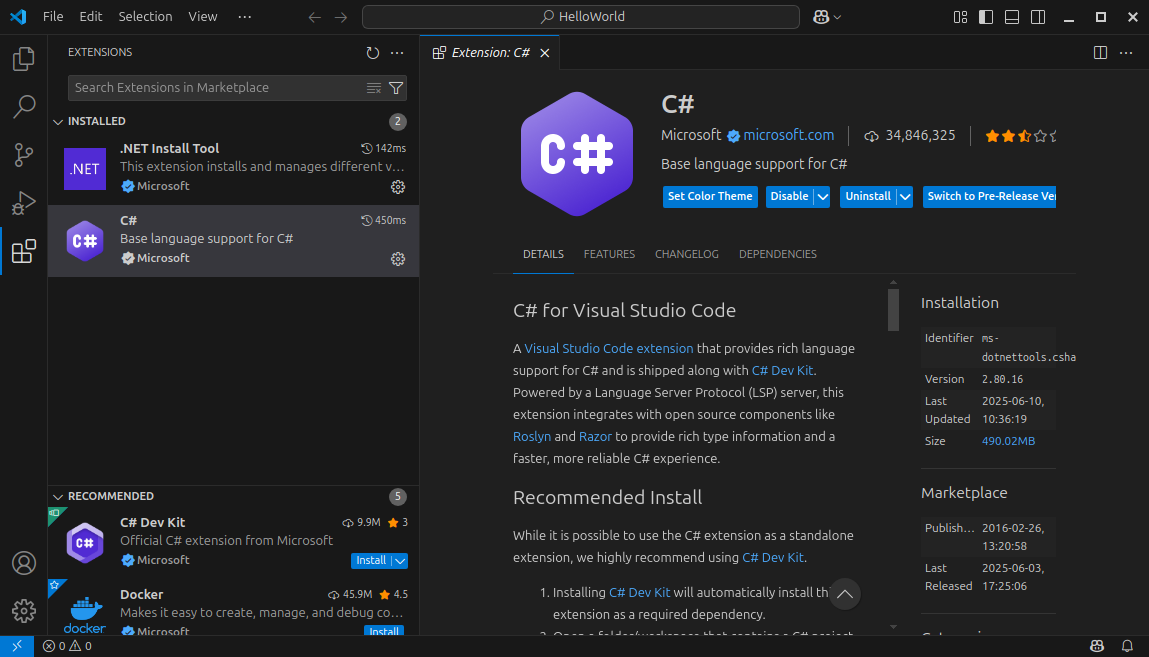Open the Copilot chat icon in title bar
Viewport: 1149px width, 657px height.
click(x=821, y=17)
